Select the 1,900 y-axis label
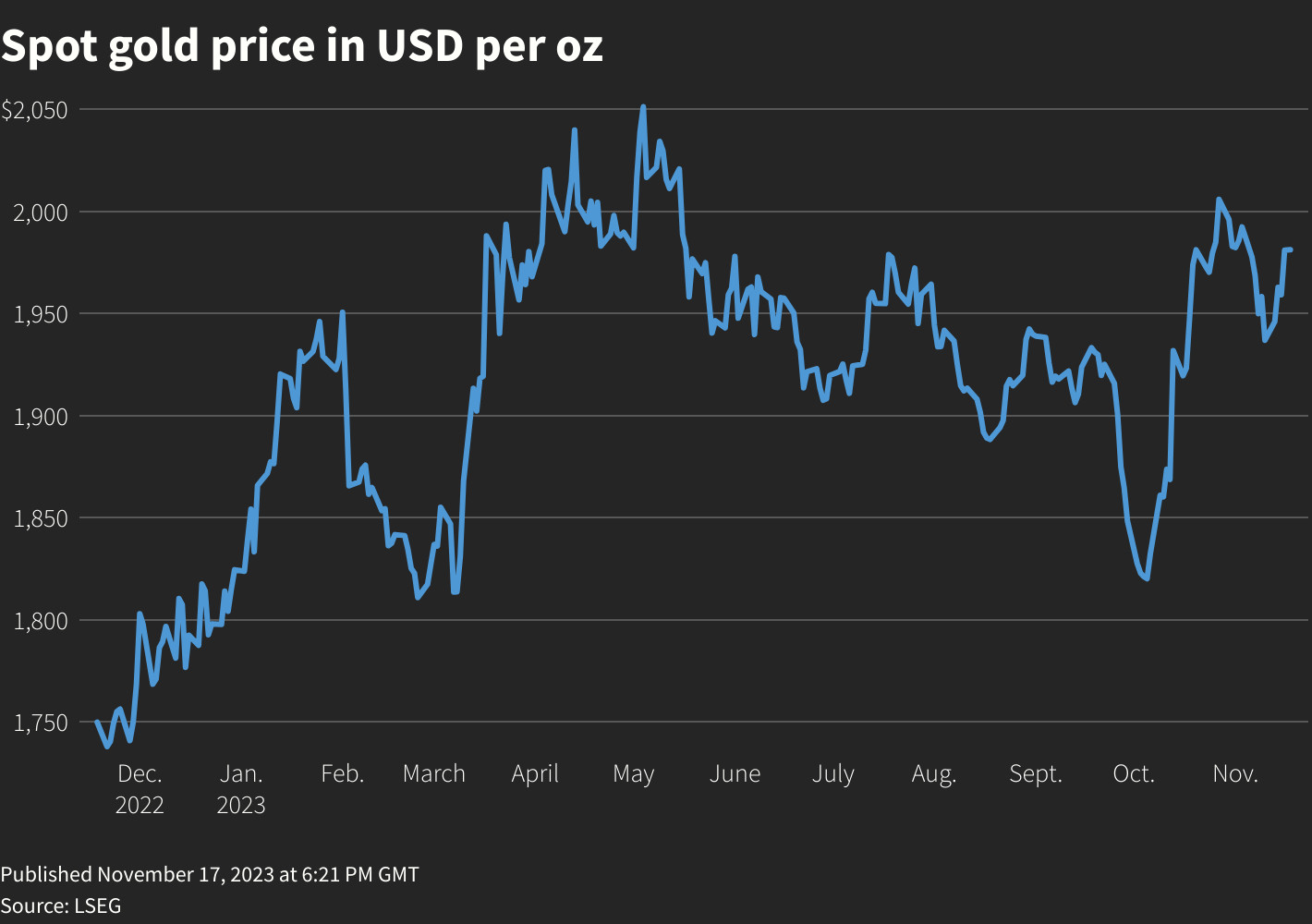This screenshot has height=924, width=1312. point(41,417)
